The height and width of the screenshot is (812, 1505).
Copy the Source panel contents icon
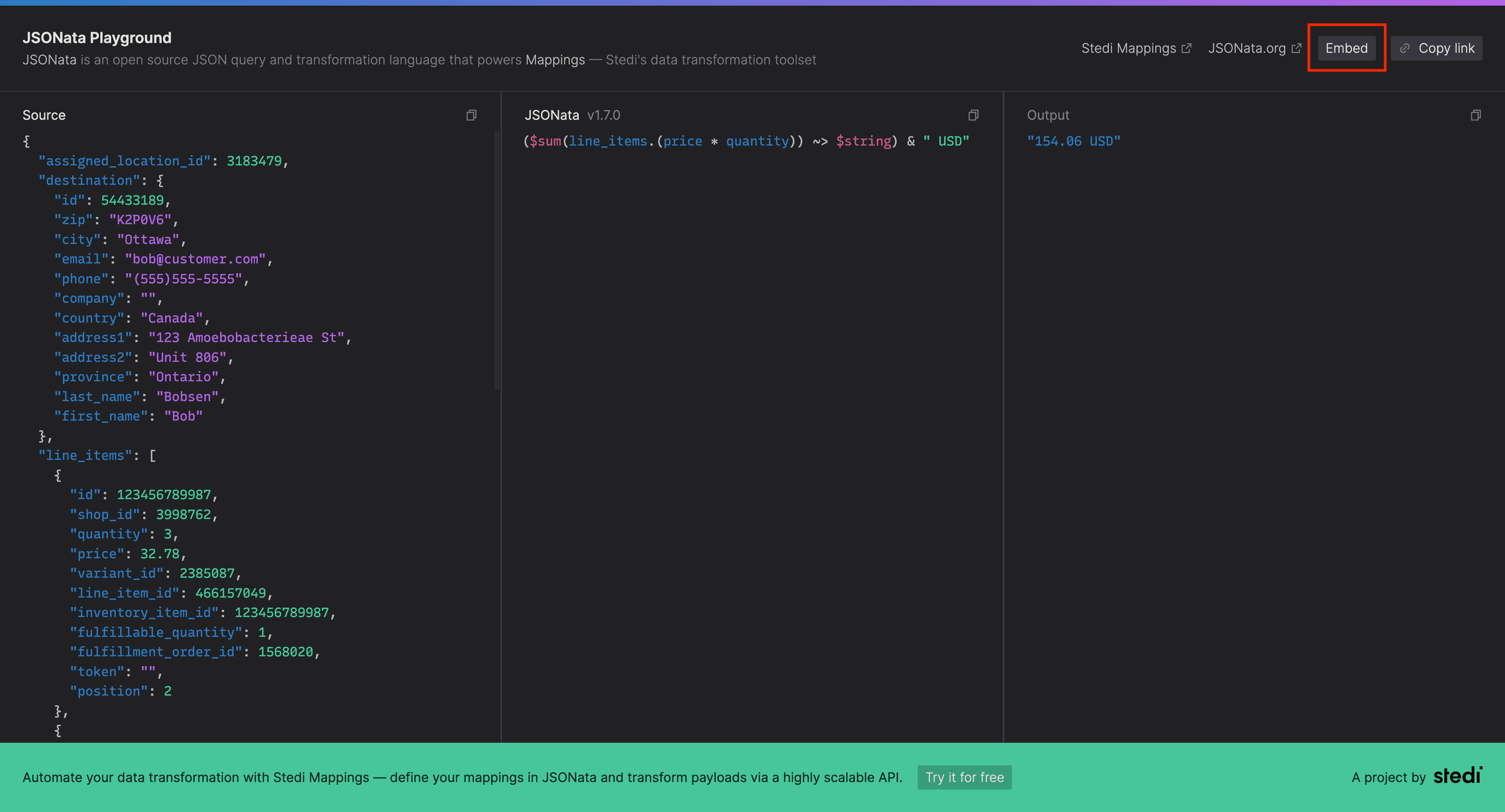click(x=471, y=115)
